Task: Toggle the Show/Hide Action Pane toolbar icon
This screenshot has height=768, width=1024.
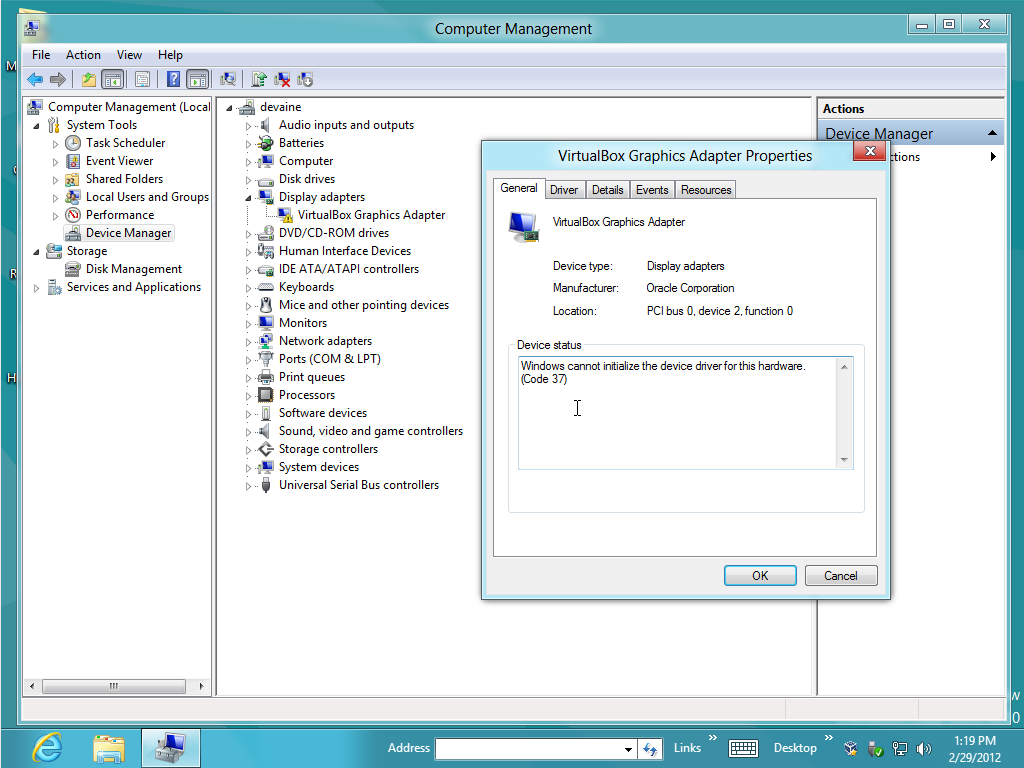Action: [197, 80]
